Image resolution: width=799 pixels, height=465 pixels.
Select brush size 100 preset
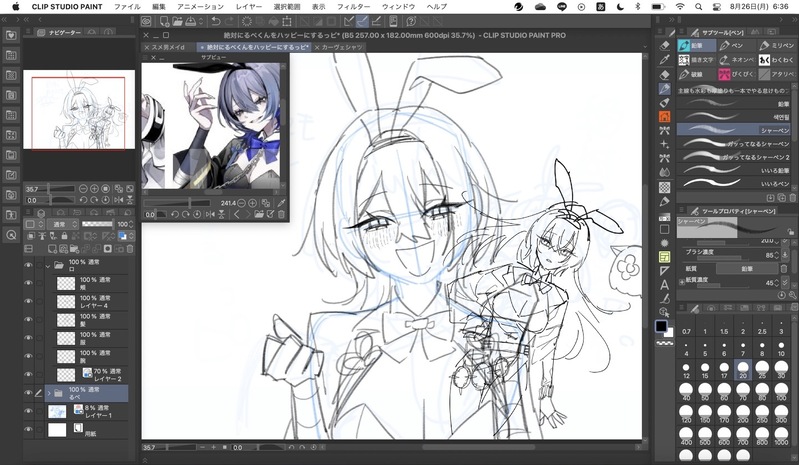(781, 392)
